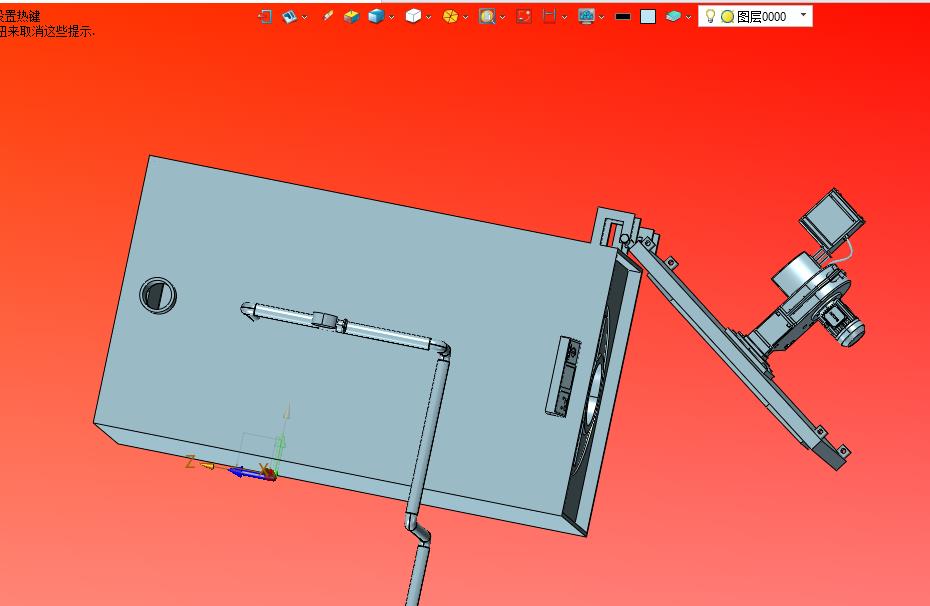Click the red square snap icon
The width and height of the screenshot is (930, 606).
point(524,17)
